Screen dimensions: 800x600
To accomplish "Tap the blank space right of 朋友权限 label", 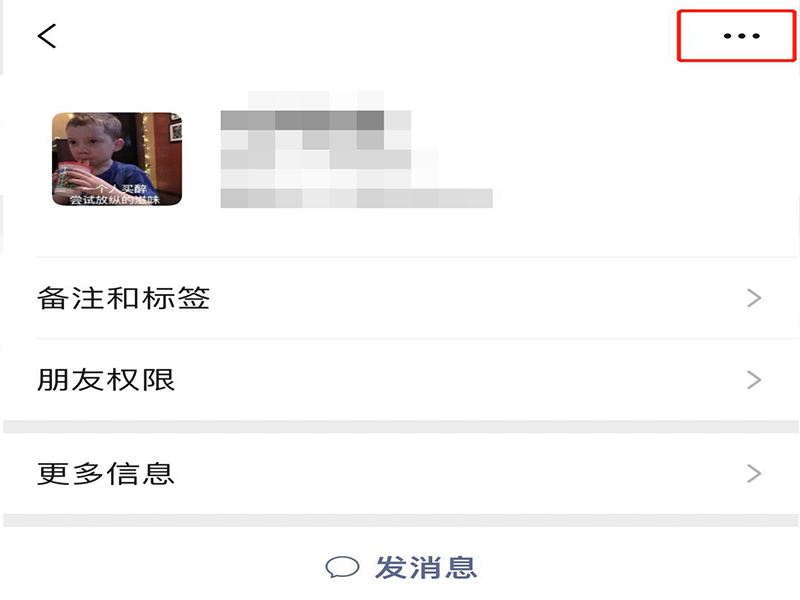I will [460, 380].
